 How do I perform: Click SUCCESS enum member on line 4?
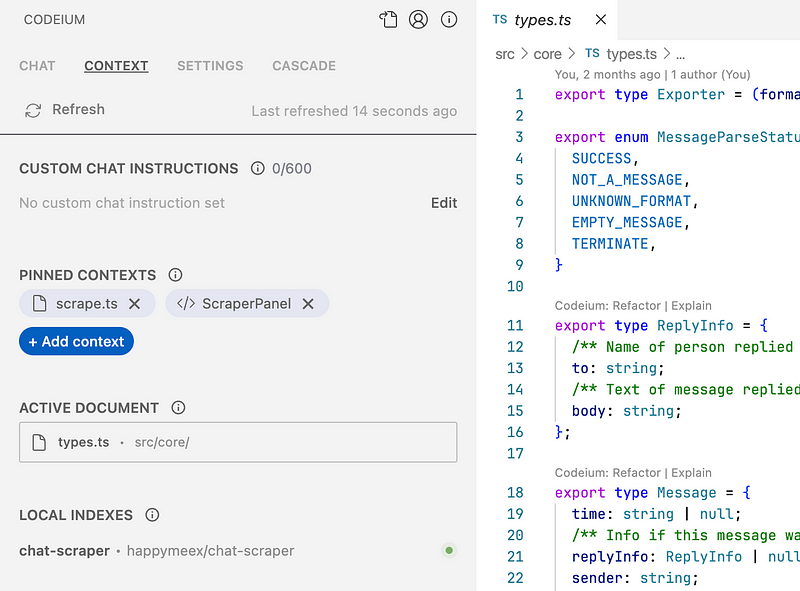[x=602, y=159]
